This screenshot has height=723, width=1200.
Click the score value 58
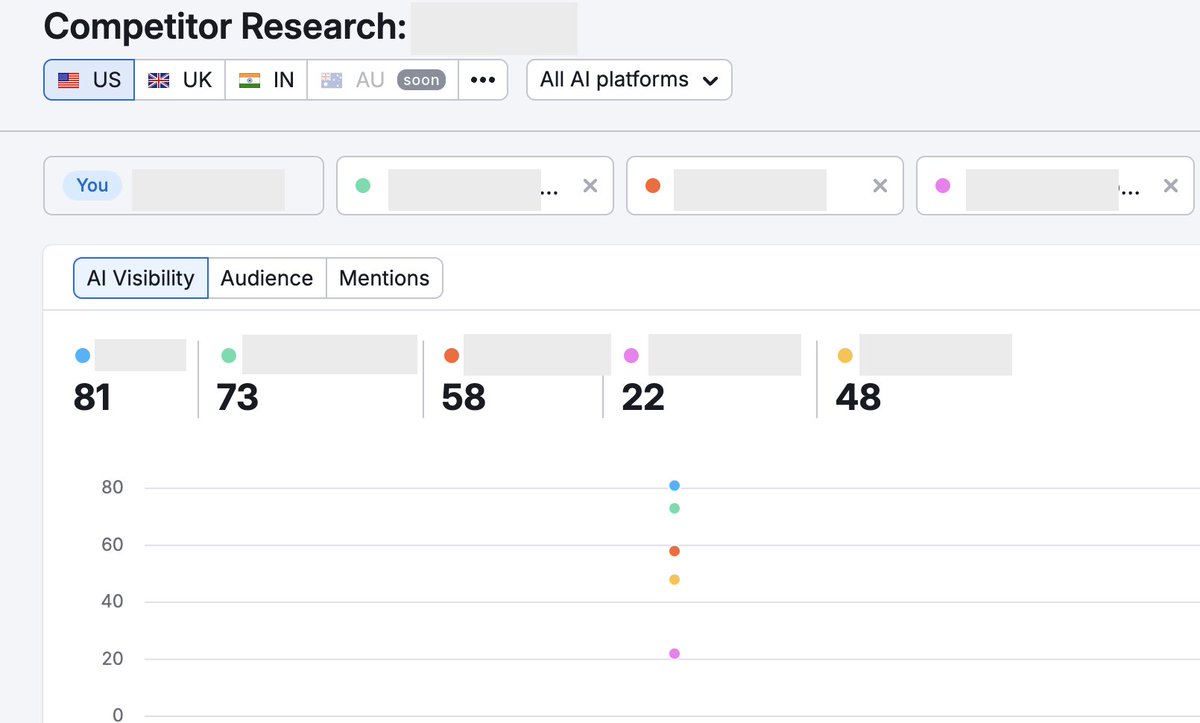pyautogui.click(x=464, y=397)
